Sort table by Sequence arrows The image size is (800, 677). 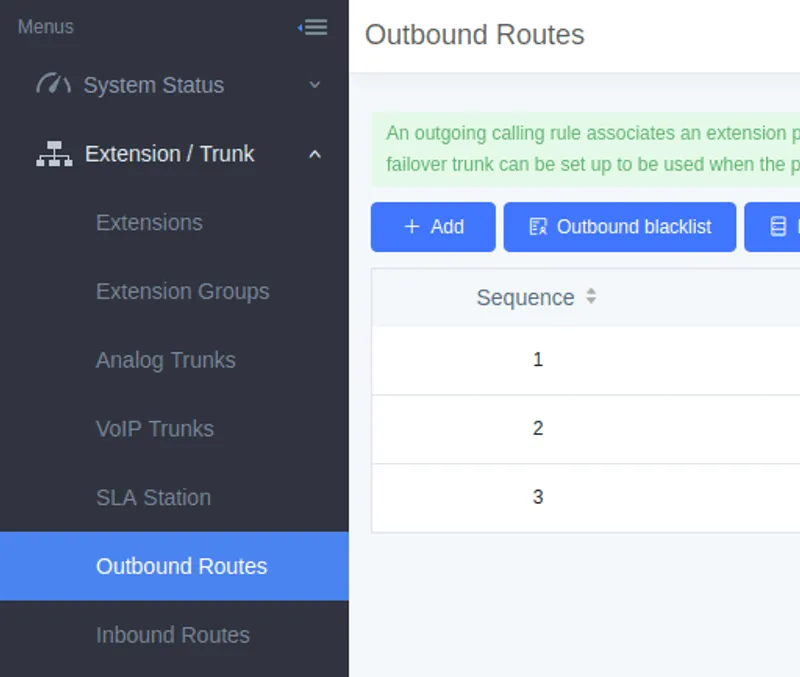point(591,297)
